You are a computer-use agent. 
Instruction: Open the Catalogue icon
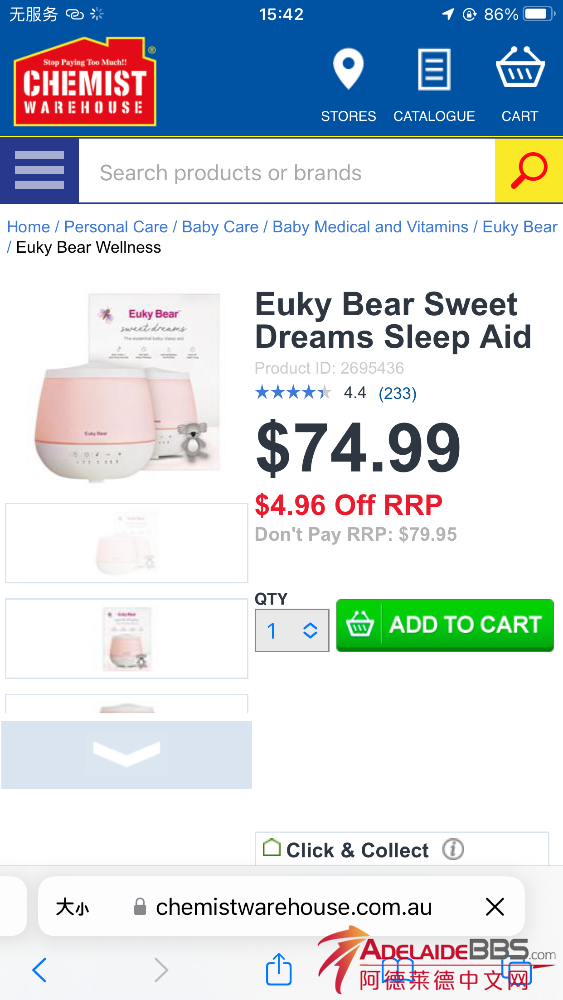click(x=434, y=70)
